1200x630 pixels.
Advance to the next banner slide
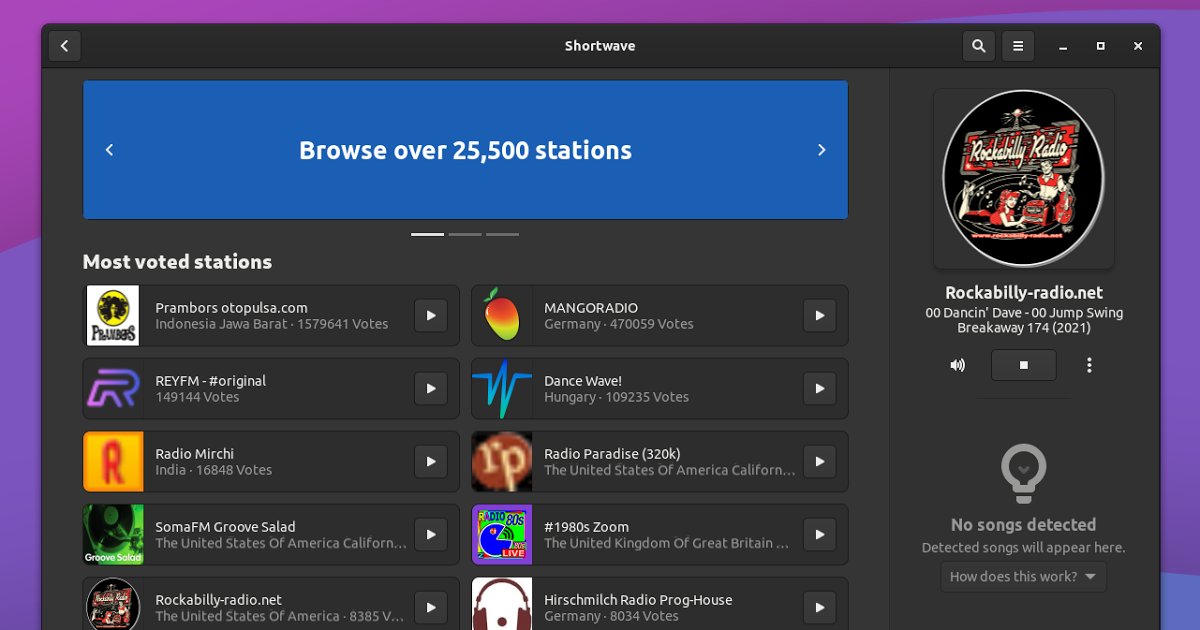822,150
